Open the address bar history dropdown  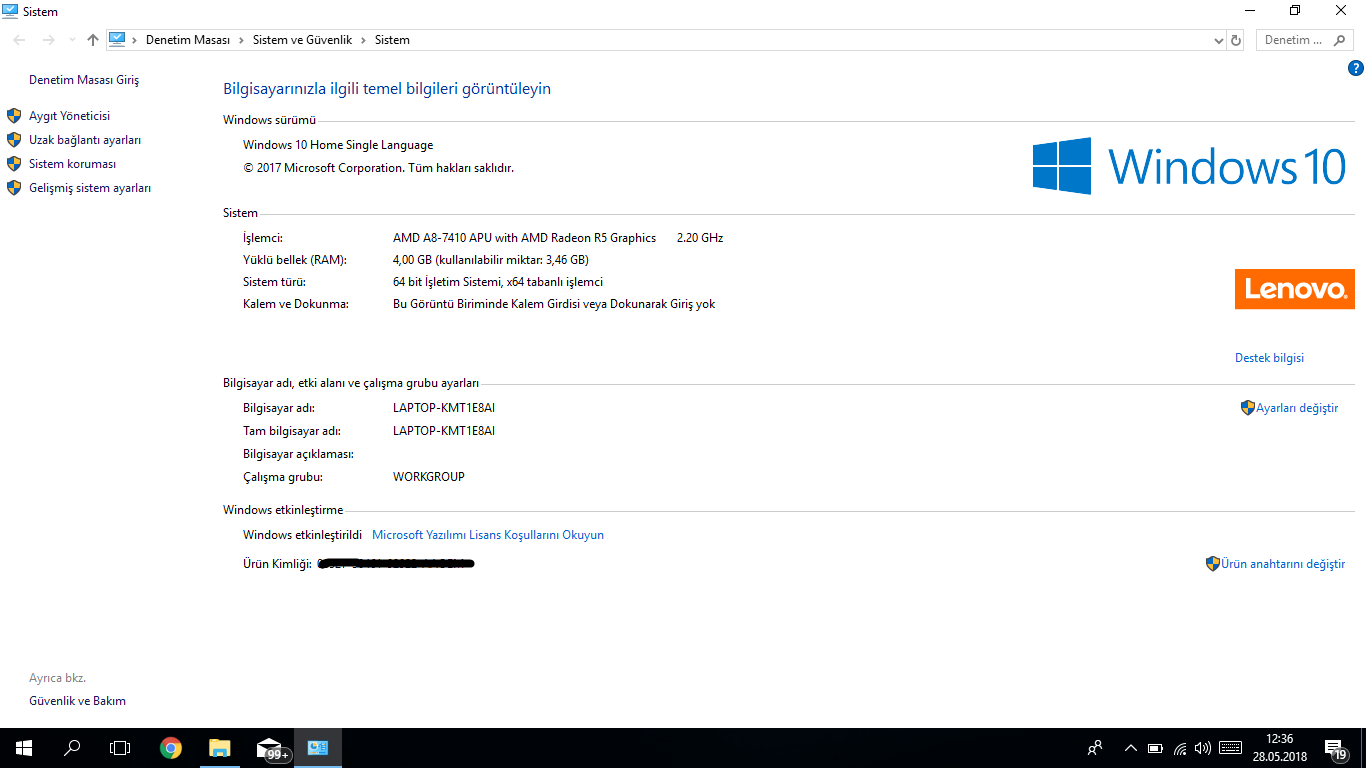point(1218,40)
